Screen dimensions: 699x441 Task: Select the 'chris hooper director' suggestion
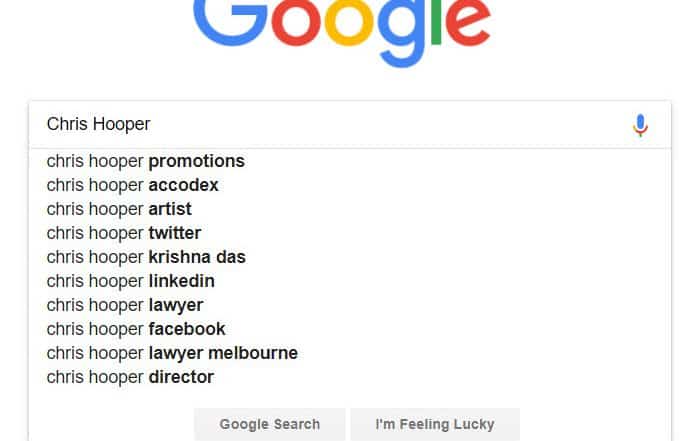[130, 377]
